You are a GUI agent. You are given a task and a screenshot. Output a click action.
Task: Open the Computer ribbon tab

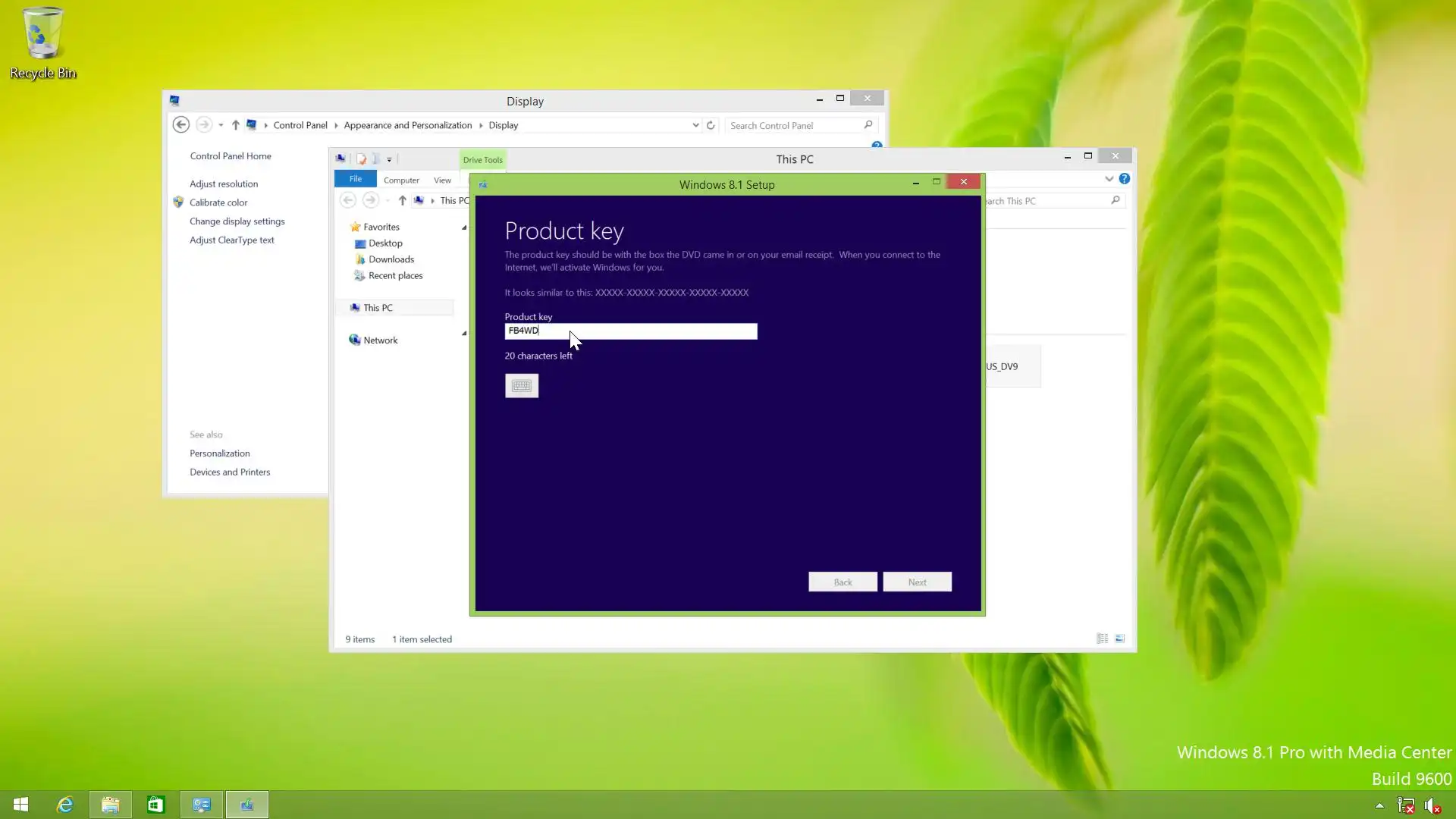pyautogui.click(x=401, y=180)
